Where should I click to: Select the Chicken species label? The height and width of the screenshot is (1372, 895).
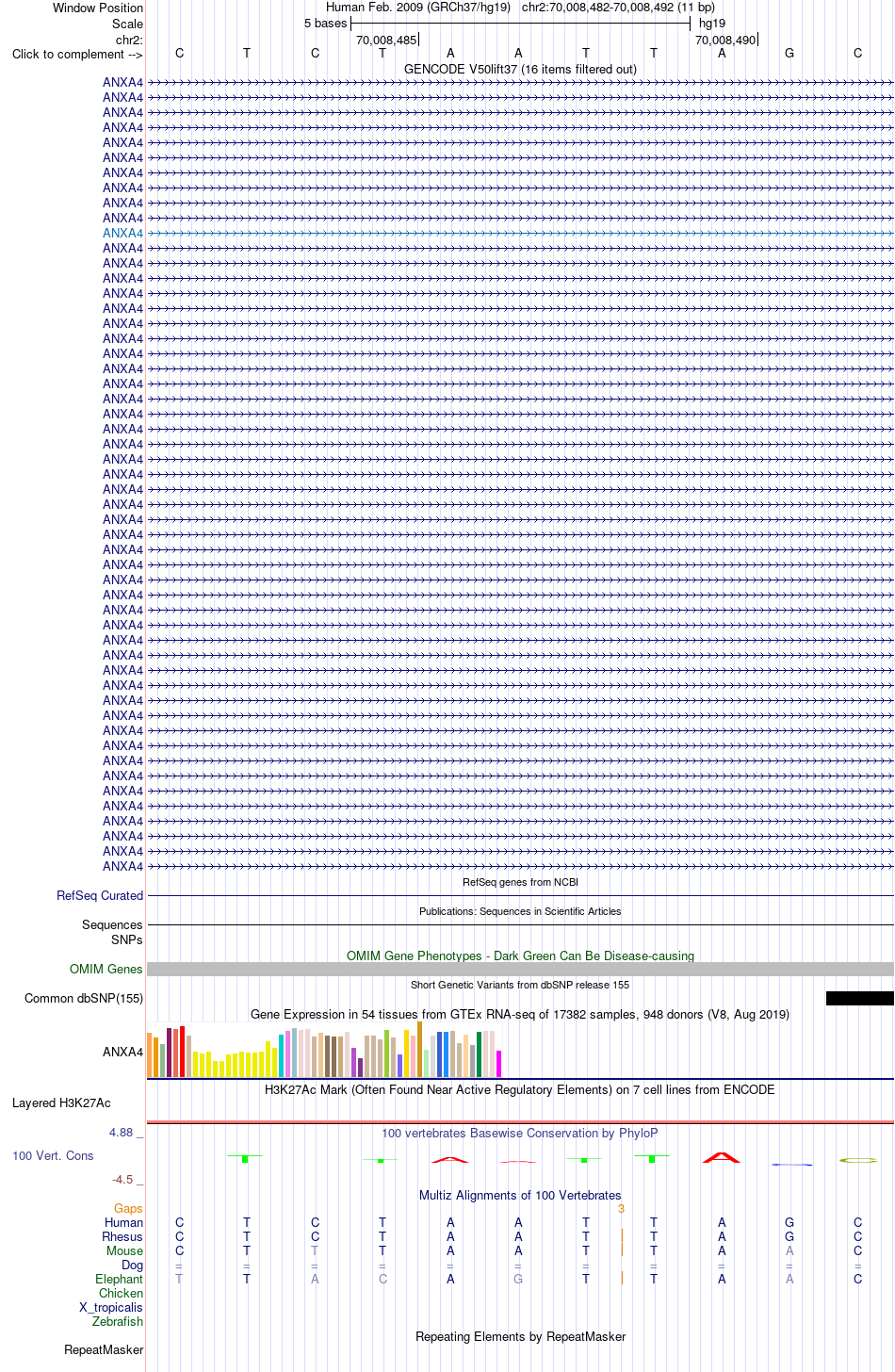coord(122,1293)
